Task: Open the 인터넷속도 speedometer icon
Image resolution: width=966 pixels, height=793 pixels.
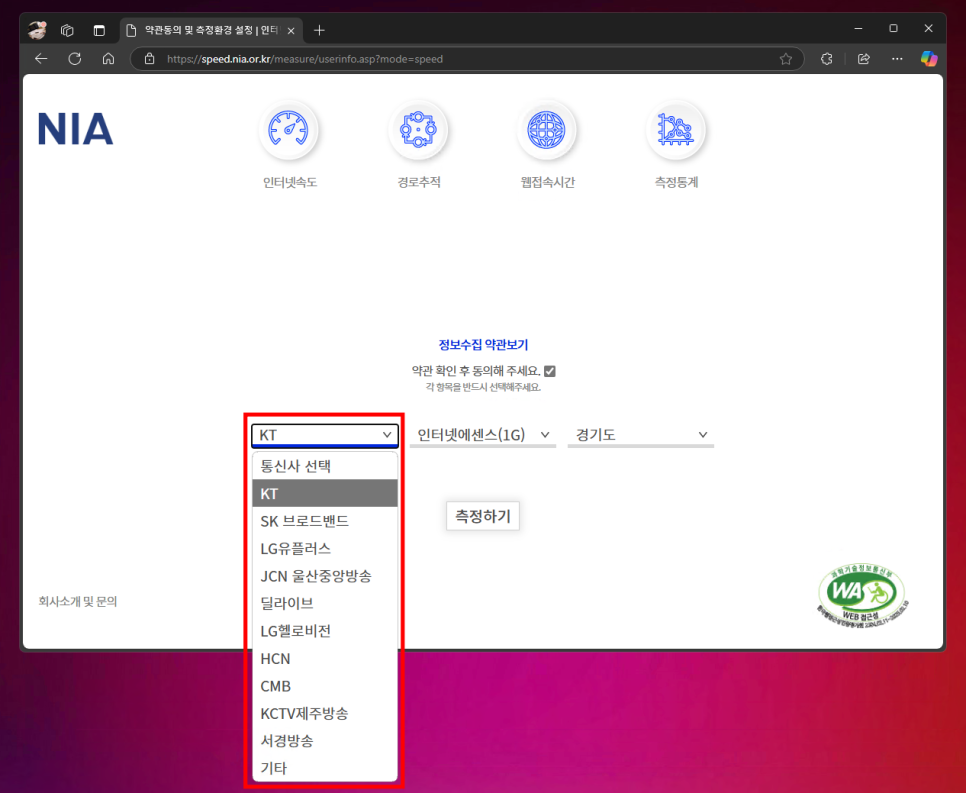Action: [288, 130]
